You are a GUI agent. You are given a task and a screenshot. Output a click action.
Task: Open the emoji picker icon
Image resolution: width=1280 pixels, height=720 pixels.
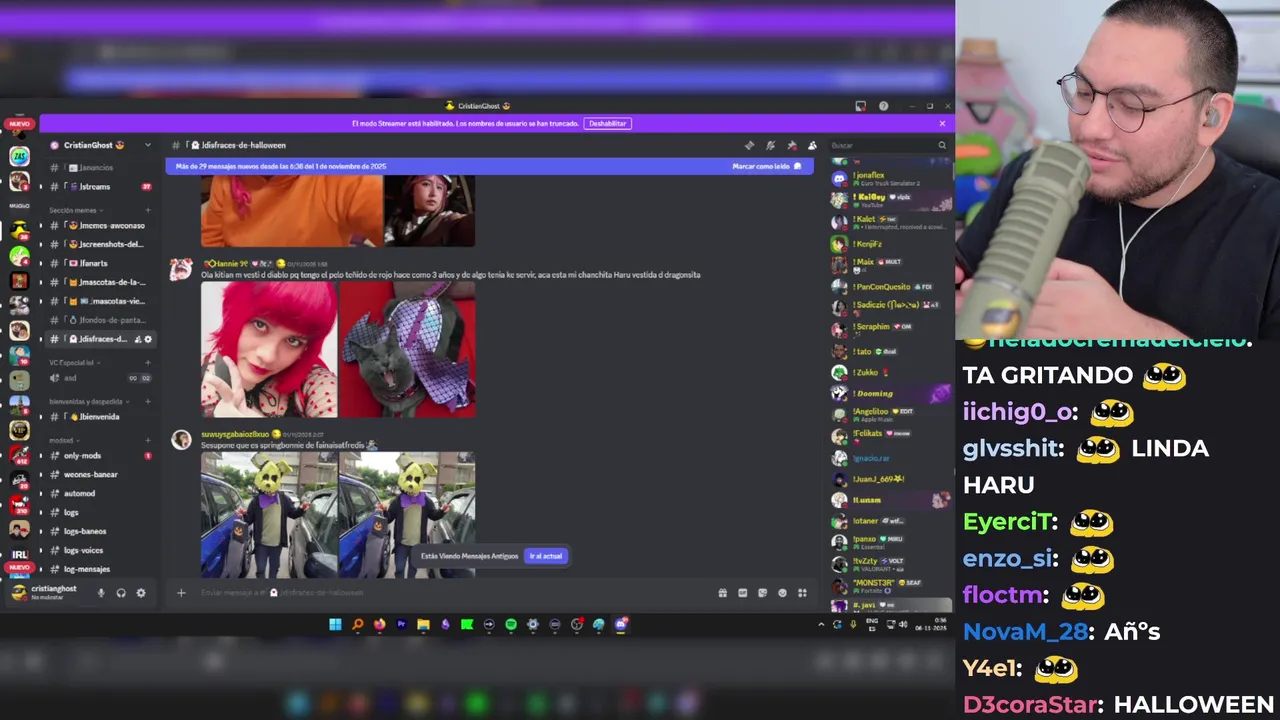(782, 593)
